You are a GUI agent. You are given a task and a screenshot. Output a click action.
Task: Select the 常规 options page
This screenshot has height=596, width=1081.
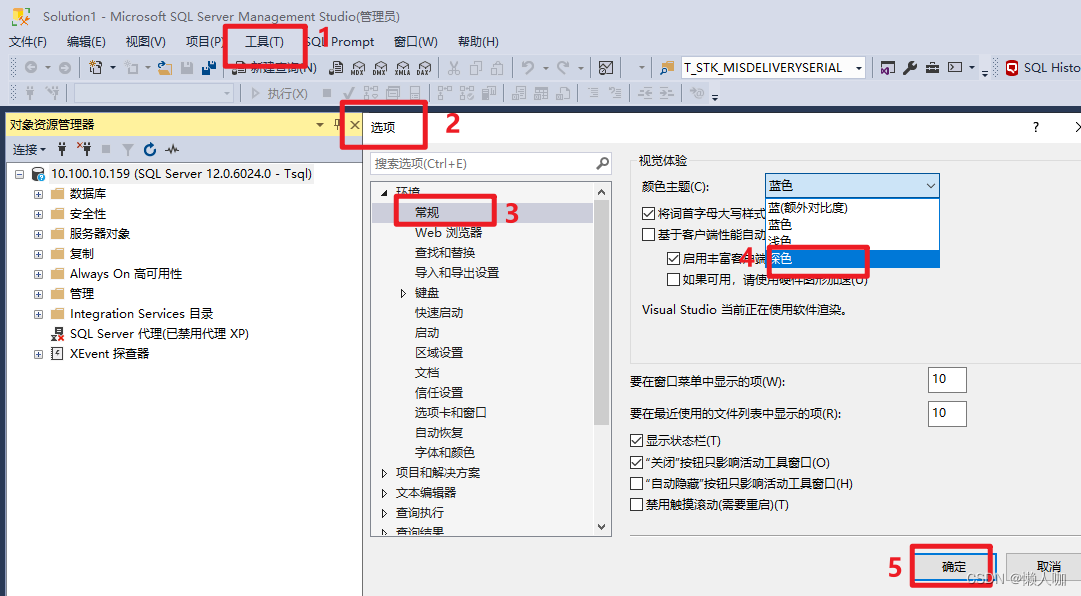[427, 212]
